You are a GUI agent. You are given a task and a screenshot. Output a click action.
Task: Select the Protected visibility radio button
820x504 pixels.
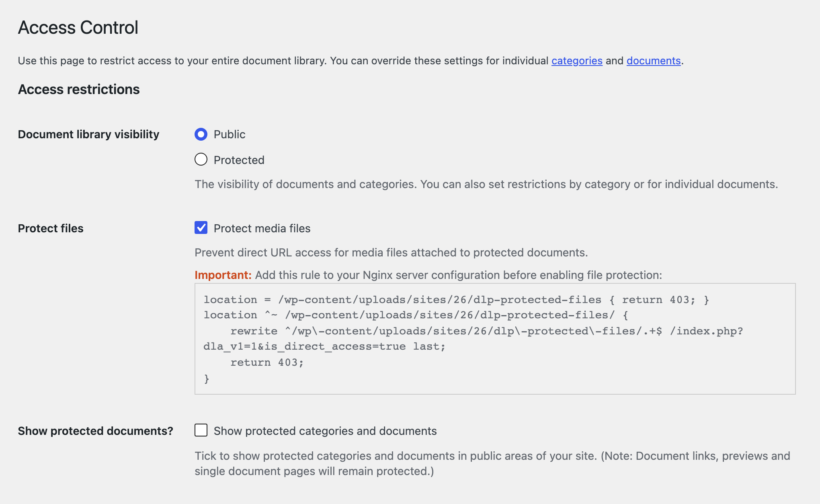coord(201,159)
